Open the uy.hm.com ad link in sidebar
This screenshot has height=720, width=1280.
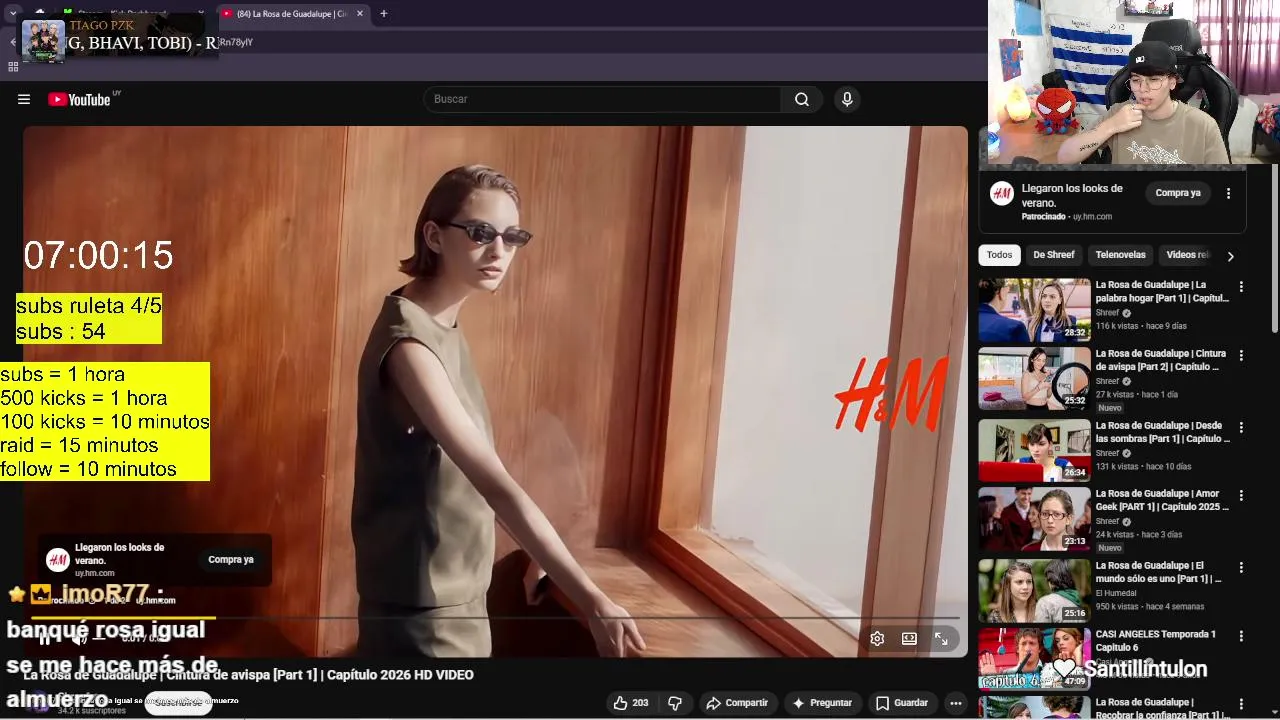click(1092, 217)
